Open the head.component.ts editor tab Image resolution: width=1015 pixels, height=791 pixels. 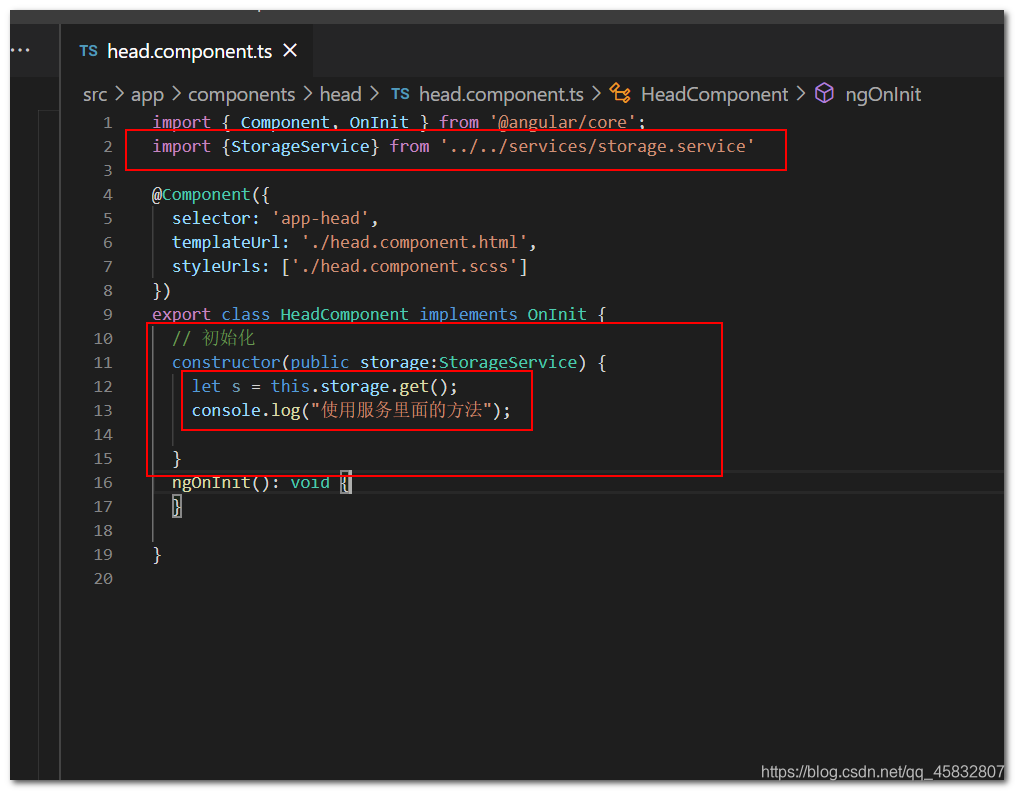[x=187, y=51]
